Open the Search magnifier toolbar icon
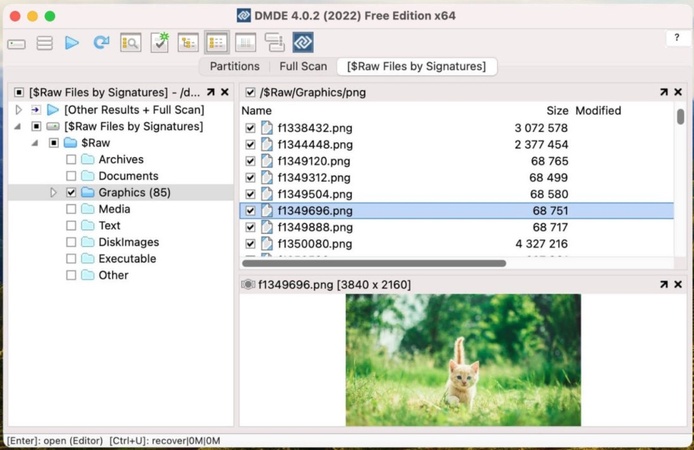 (131, 43)
